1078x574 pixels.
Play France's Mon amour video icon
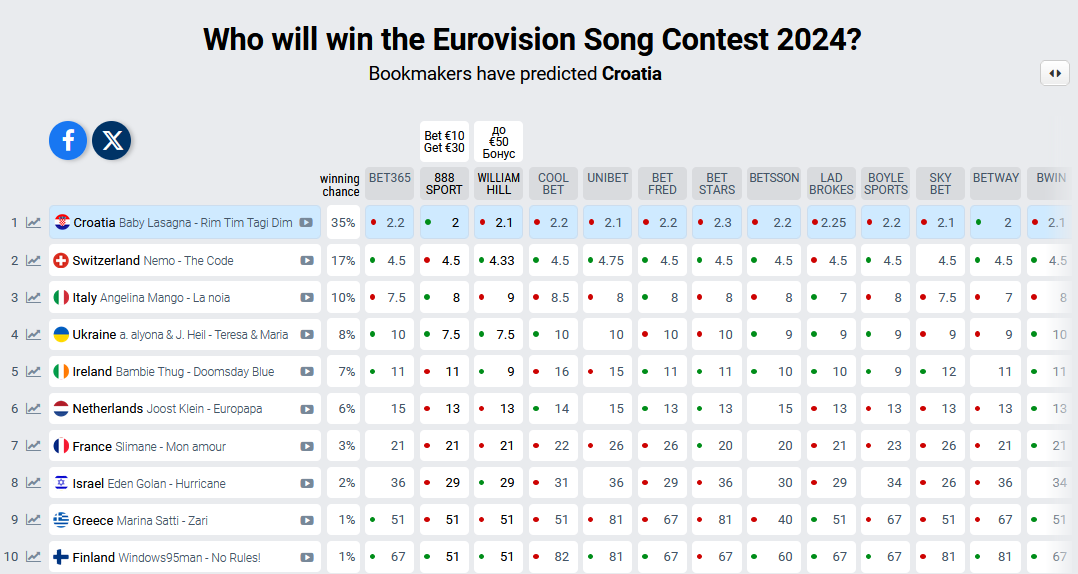click(307, 446)
